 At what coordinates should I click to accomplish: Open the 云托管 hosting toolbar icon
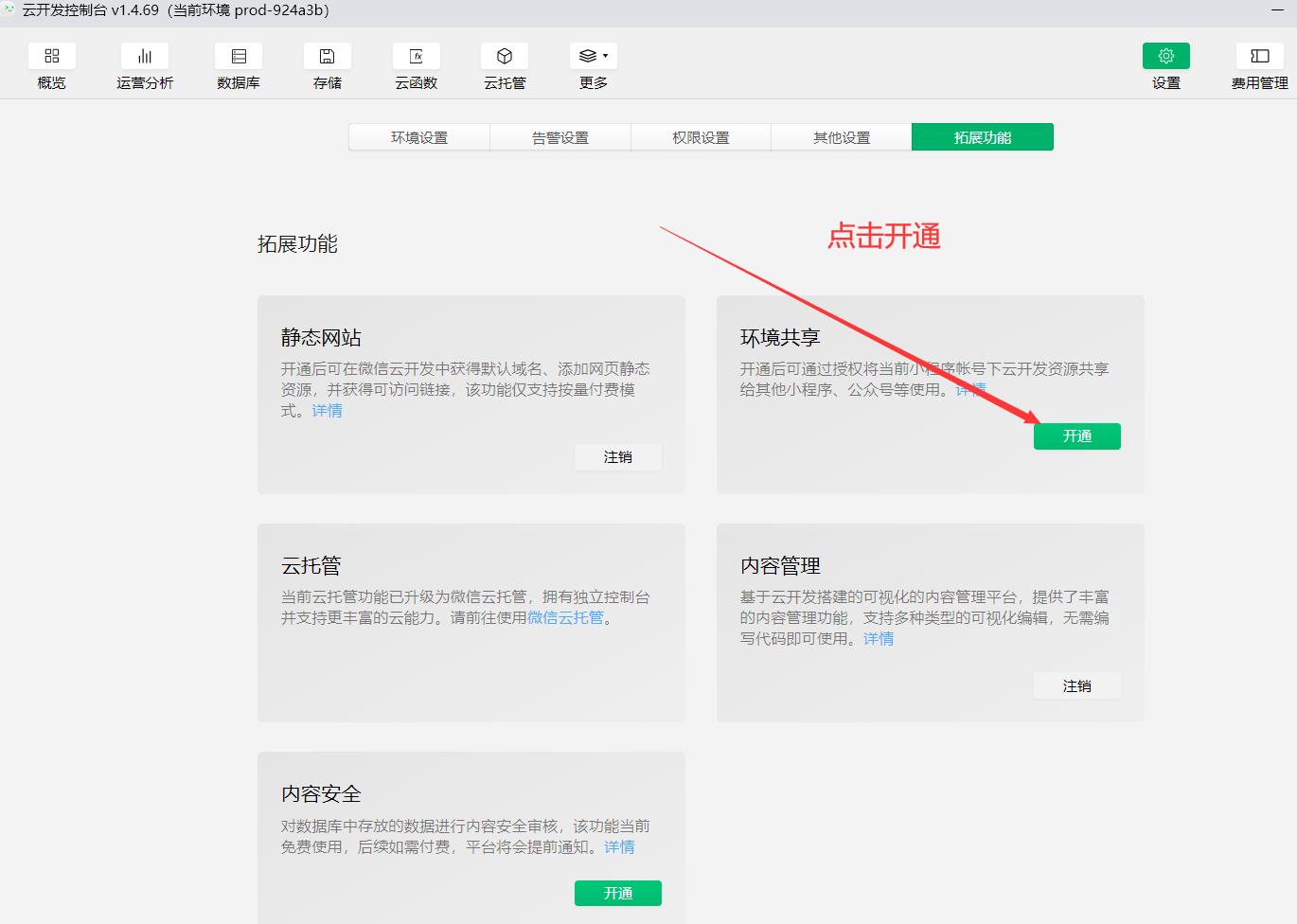[x=505, y=57]
